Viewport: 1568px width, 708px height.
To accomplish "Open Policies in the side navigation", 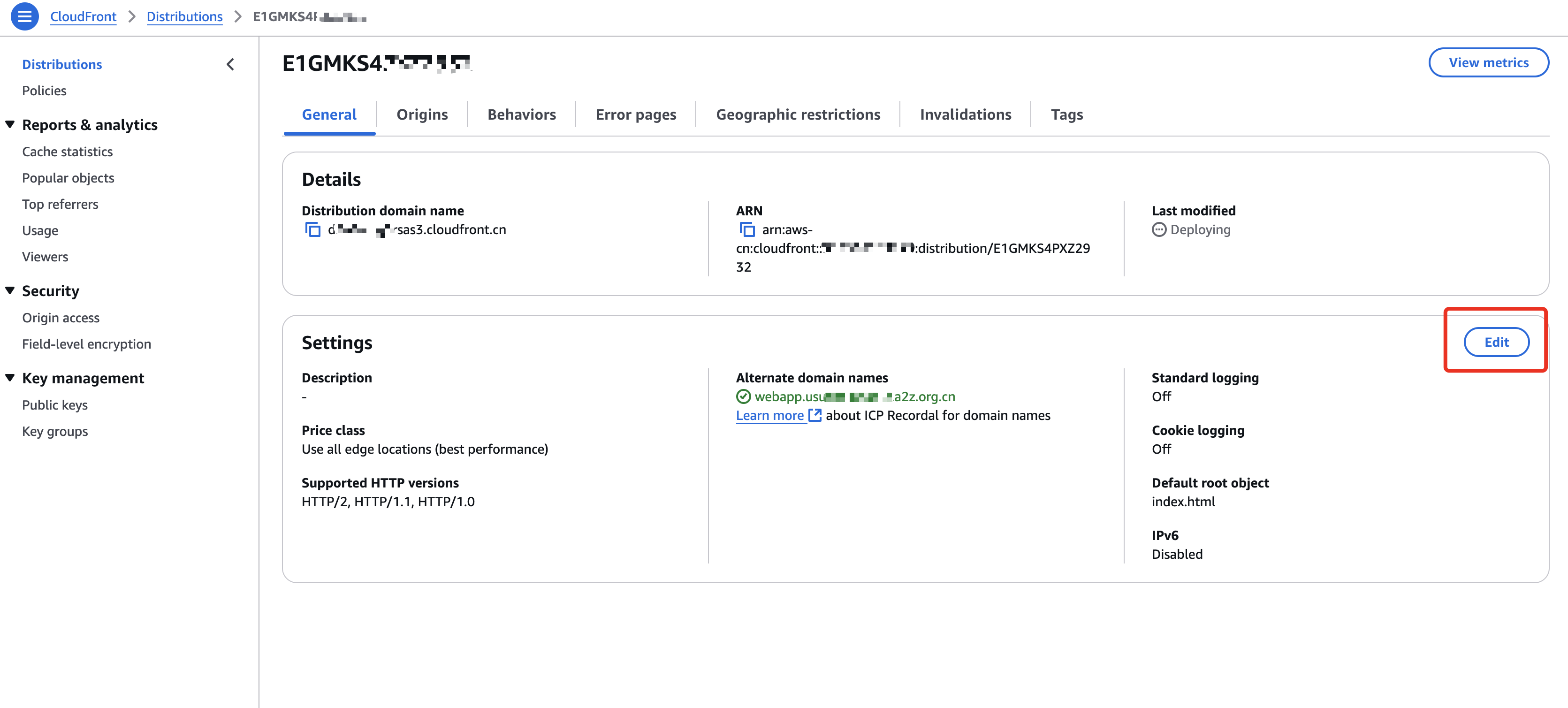I will (45, 91).
